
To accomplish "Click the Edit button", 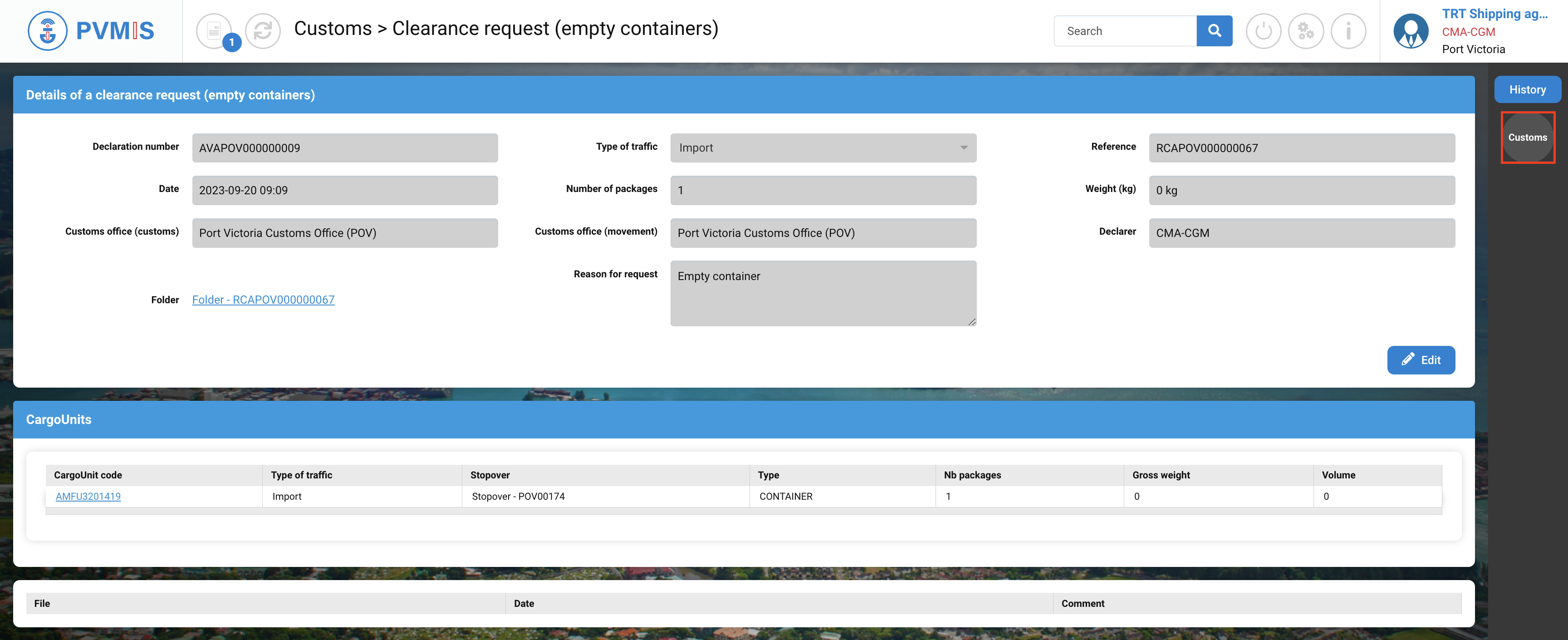I will pos(1421,360).
